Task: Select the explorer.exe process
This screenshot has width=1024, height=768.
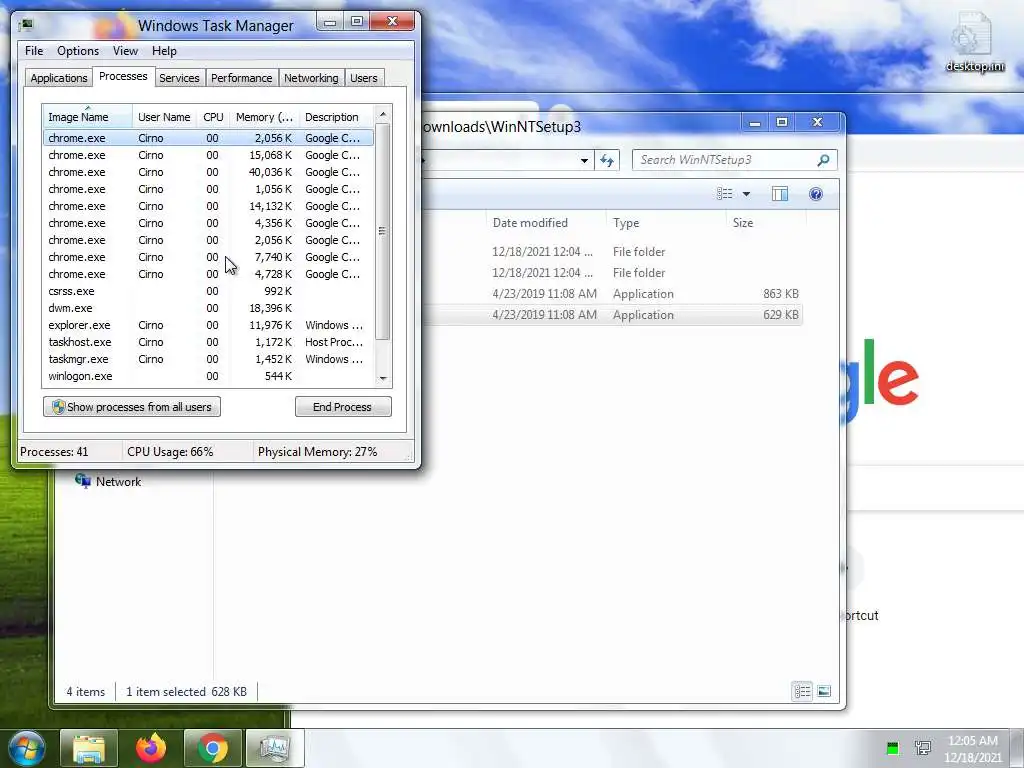Action: 208,325
